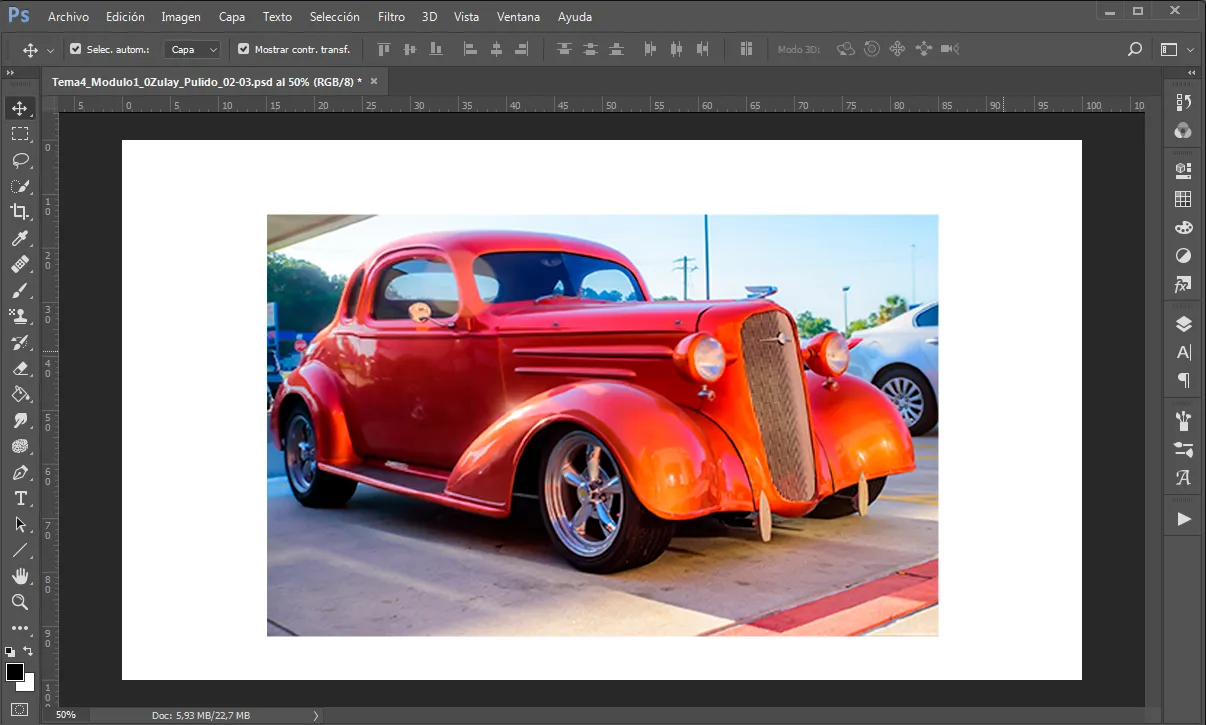The height and width of the screenshot is (725, 1206).
Task: Open the status bar info arrow menu
Action: [316, 715]
